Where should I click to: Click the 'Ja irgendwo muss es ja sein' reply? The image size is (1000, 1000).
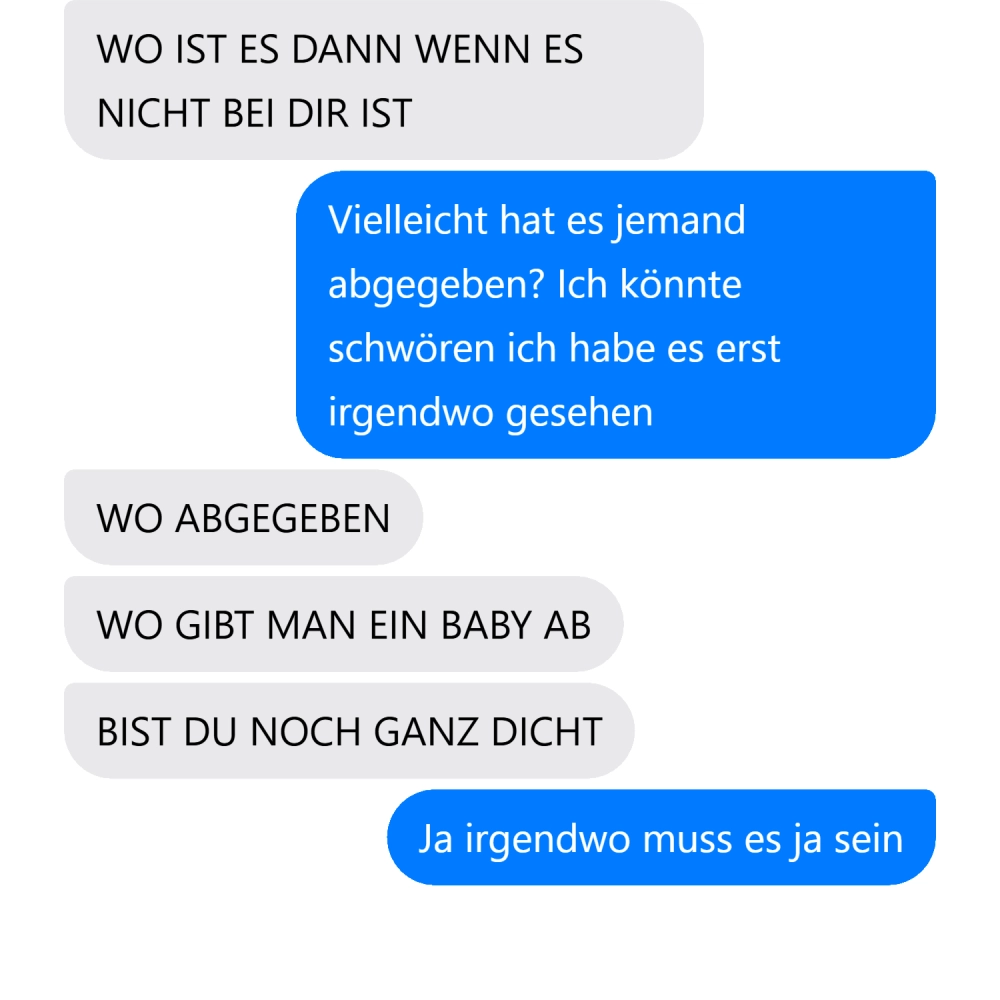[661, 837]
